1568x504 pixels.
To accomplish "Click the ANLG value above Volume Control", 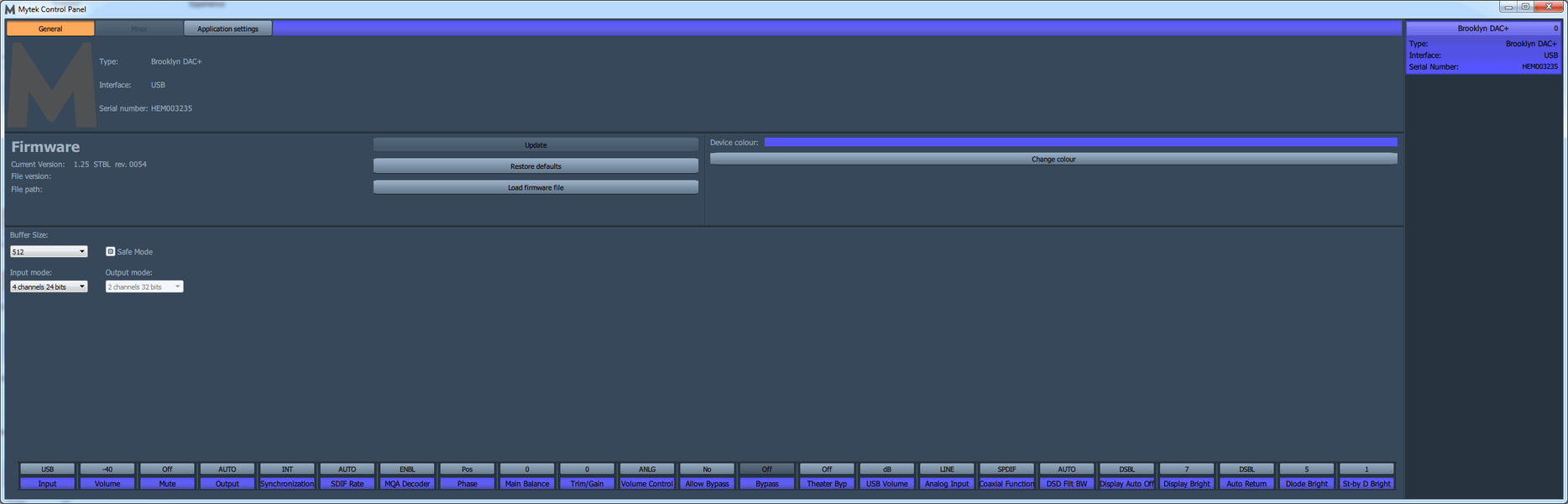I will click(647, 470).
